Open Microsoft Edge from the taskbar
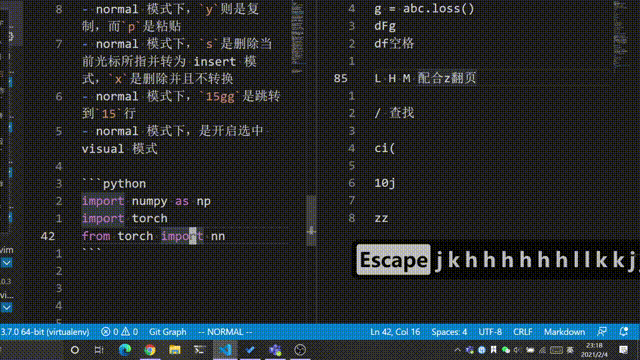The width and height of the screenshot is (640, 360). pyautogui.click(x=125, y=350)
